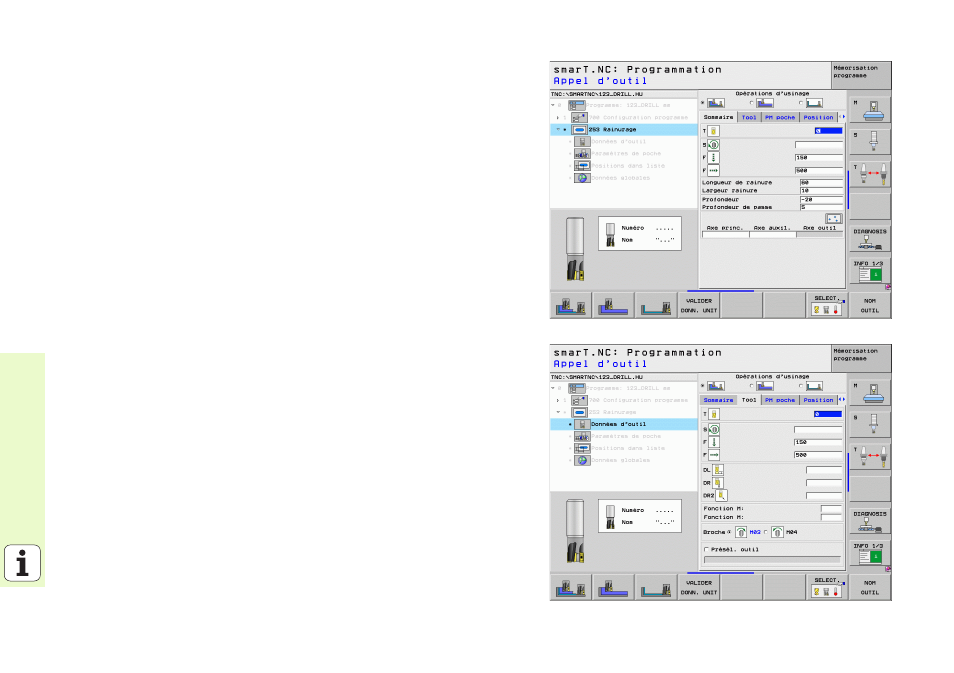Click the plunge feed F icon in the Tool form
Image resolution: width=954 pixels, height=673 pixels.
tap(714, 442)
